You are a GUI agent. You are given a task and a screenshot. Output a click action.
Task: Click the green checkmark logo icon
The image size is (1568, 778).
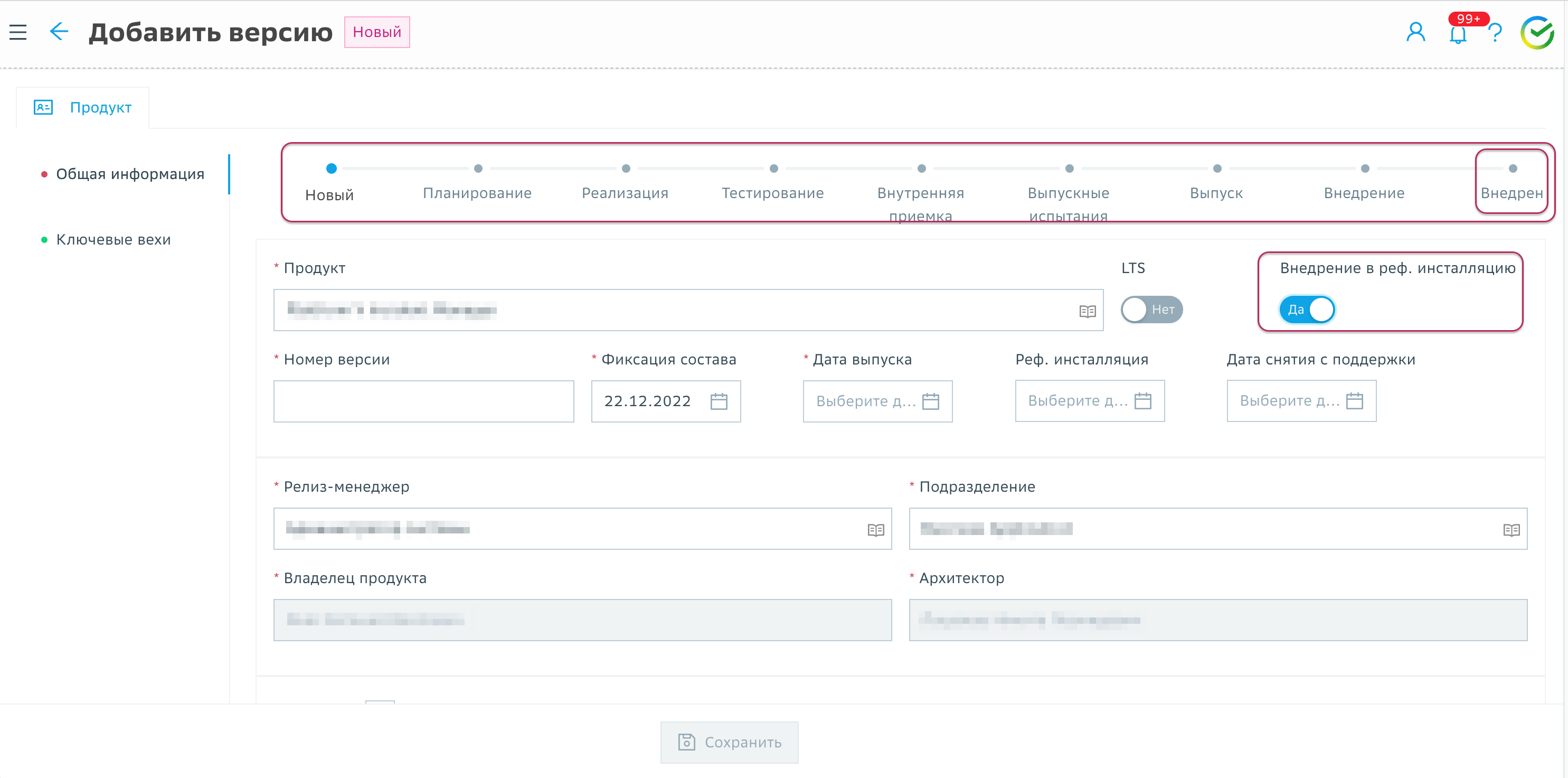[x=1537, y=32]
